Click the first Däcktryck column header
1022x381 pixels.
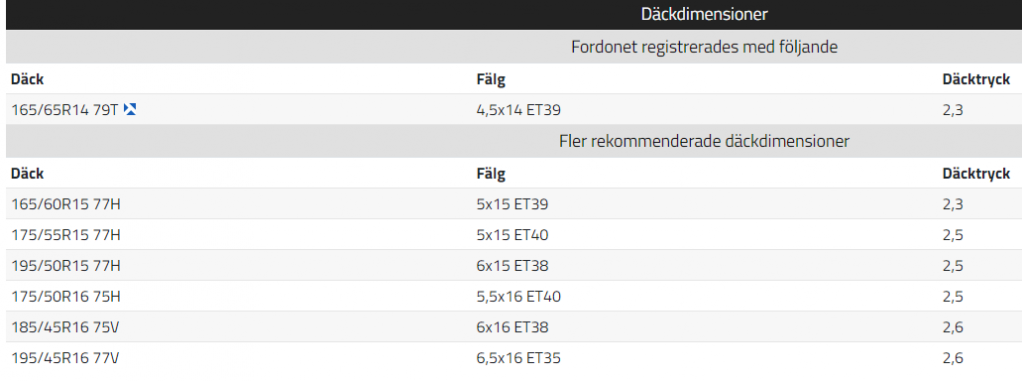[x=976, y=80]
